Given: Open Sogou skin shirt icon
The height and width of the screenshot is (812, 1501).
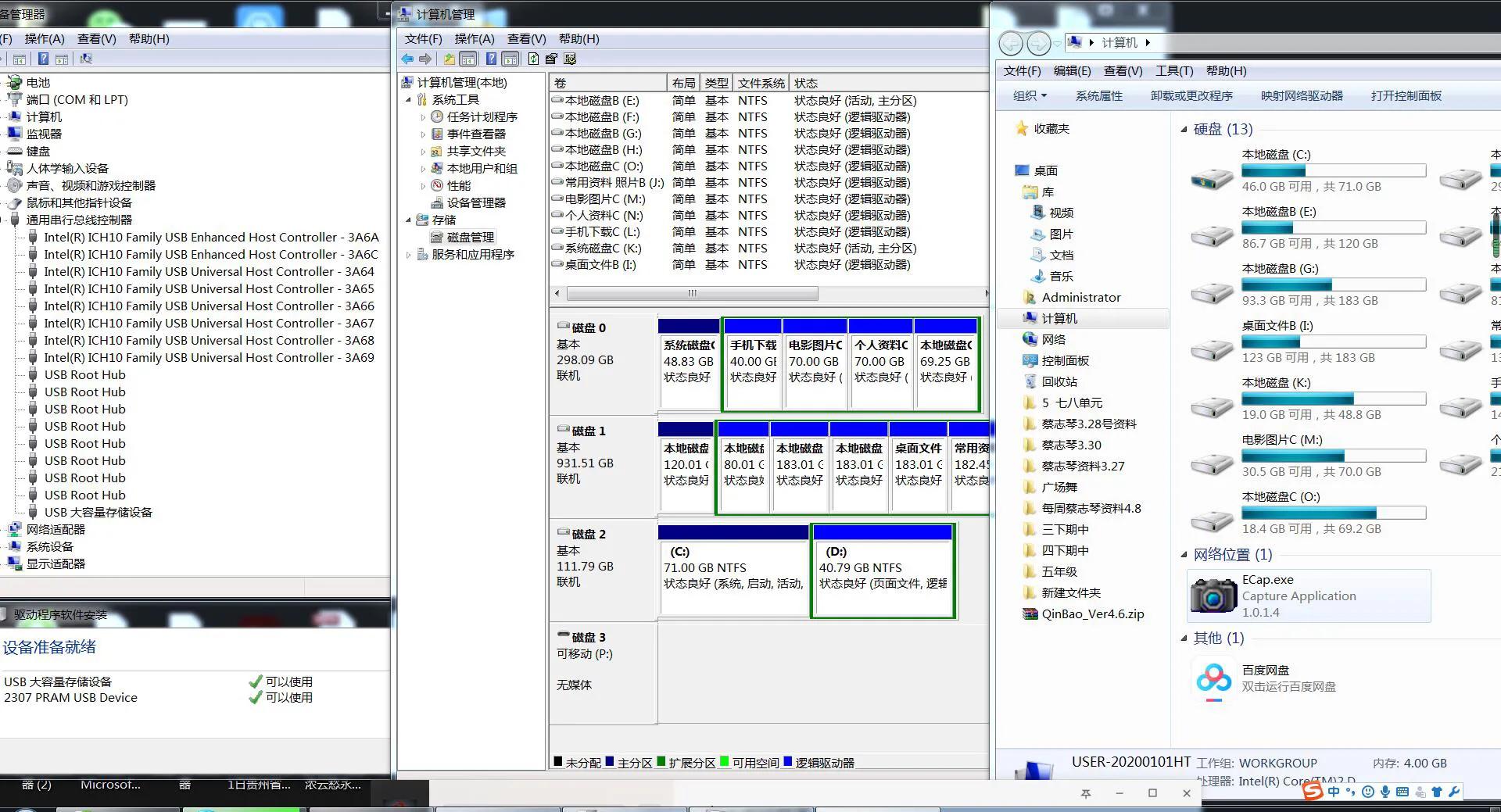Looking at the screenshot, I should (x=1437, y=792).
